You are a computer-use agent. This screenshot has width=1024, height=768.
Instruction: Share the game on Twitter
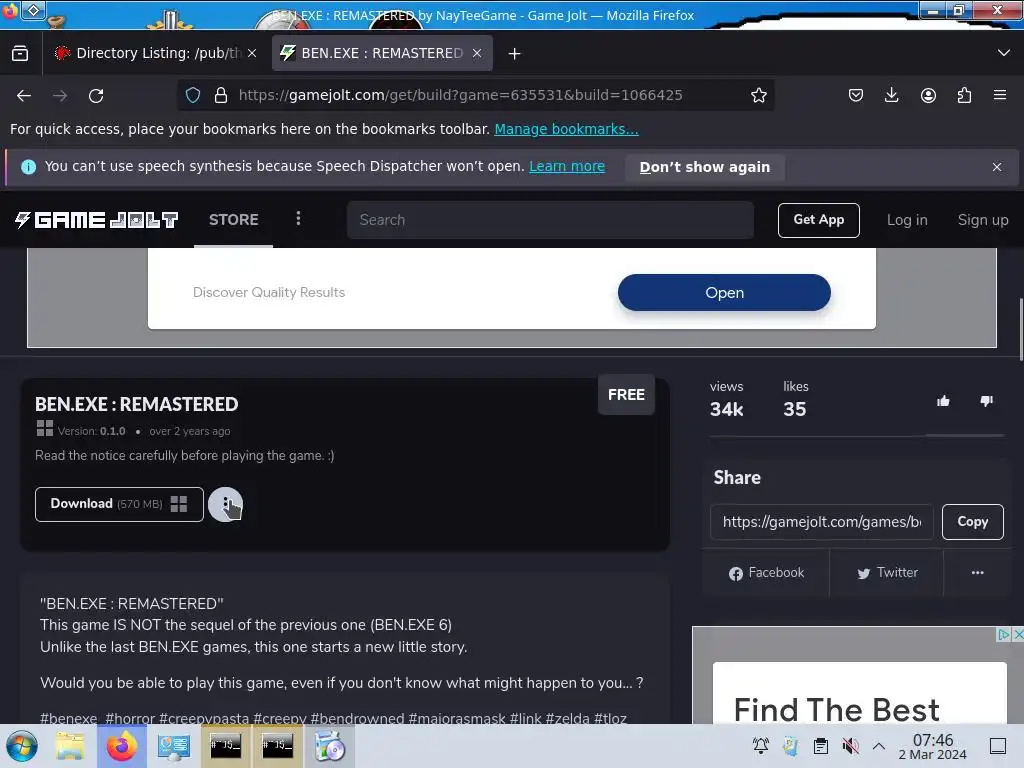(x=887, y=573)
